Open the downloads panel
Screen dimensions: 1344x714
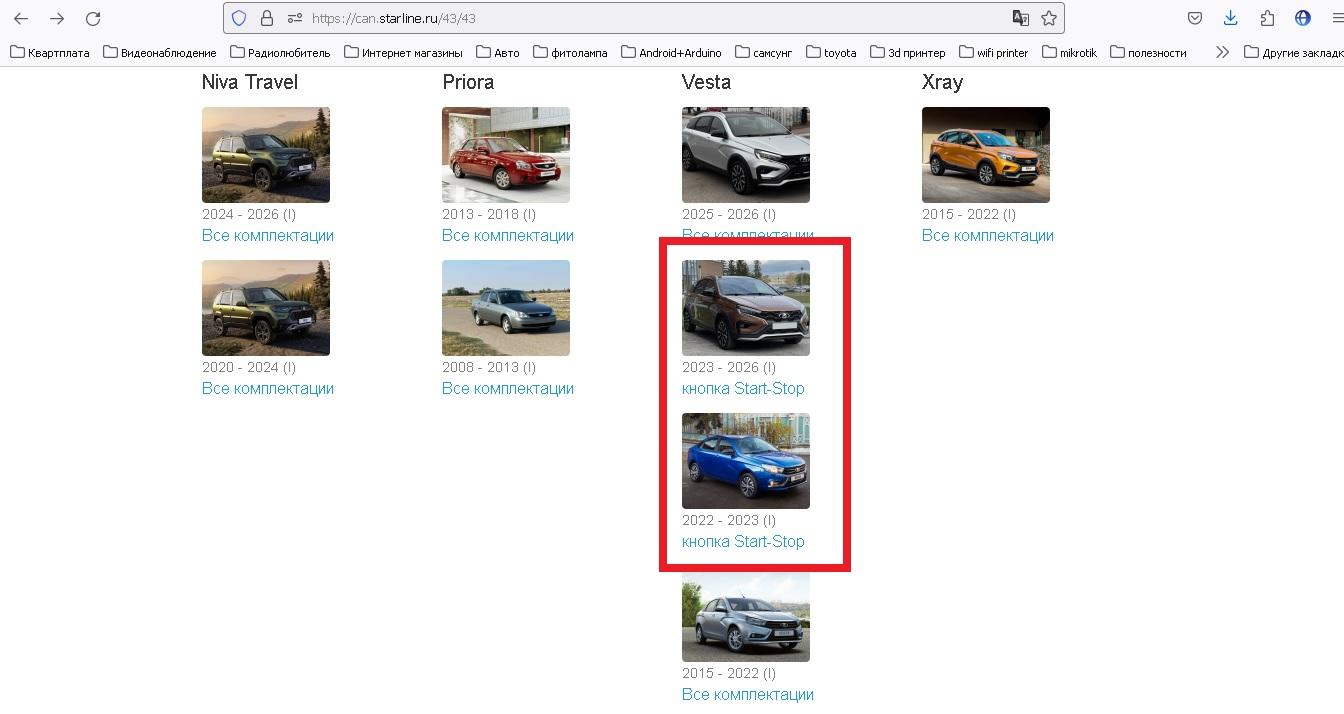[1231, 18]
